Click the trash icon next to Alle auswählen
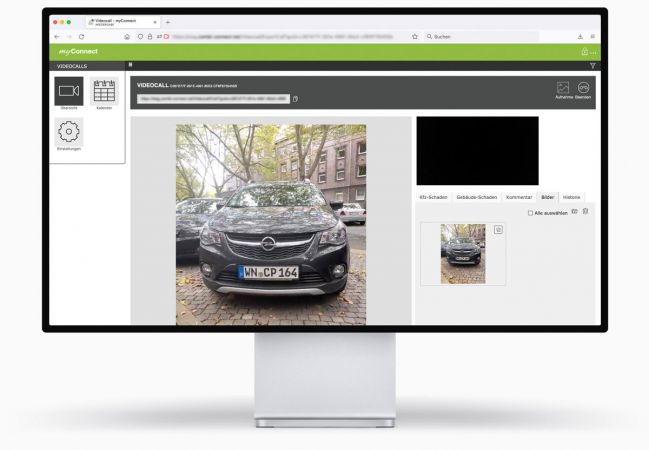This screenshot has width=649, height=450. click(x=585, y=212)
